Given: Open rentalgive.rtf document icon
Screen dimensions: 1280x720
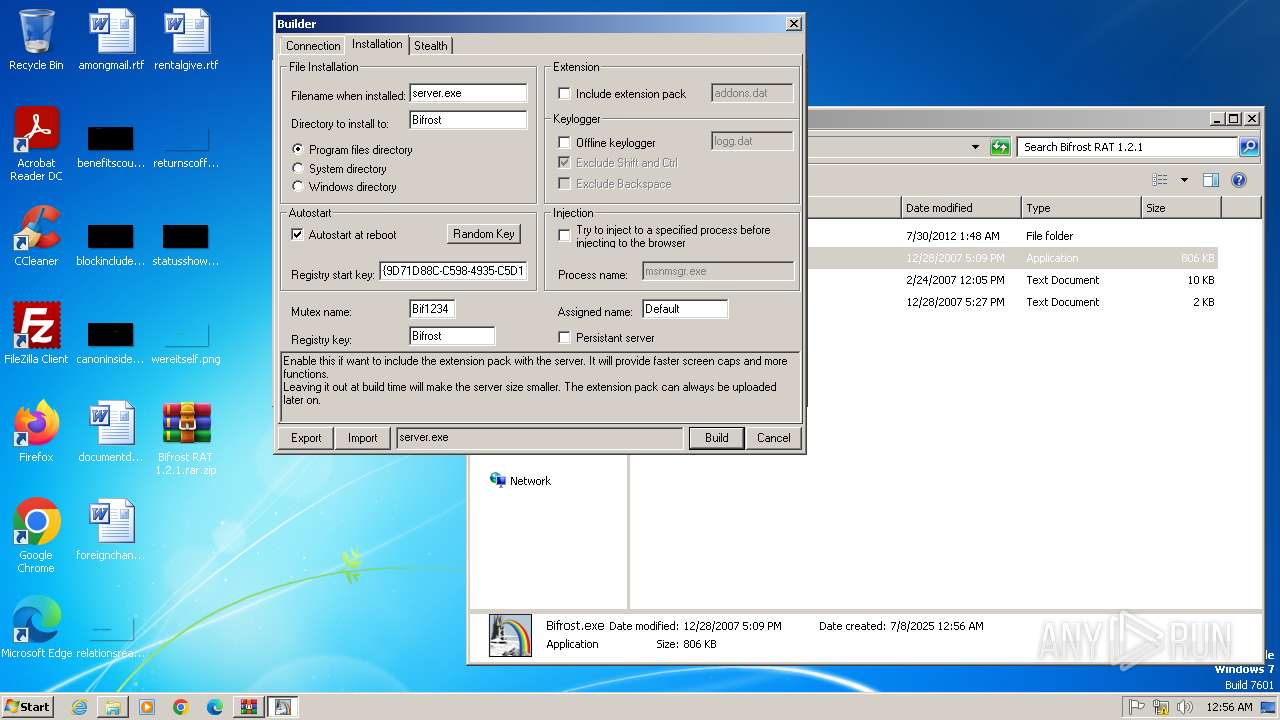Looking at the screenshot, I should [x=186, y=40].
